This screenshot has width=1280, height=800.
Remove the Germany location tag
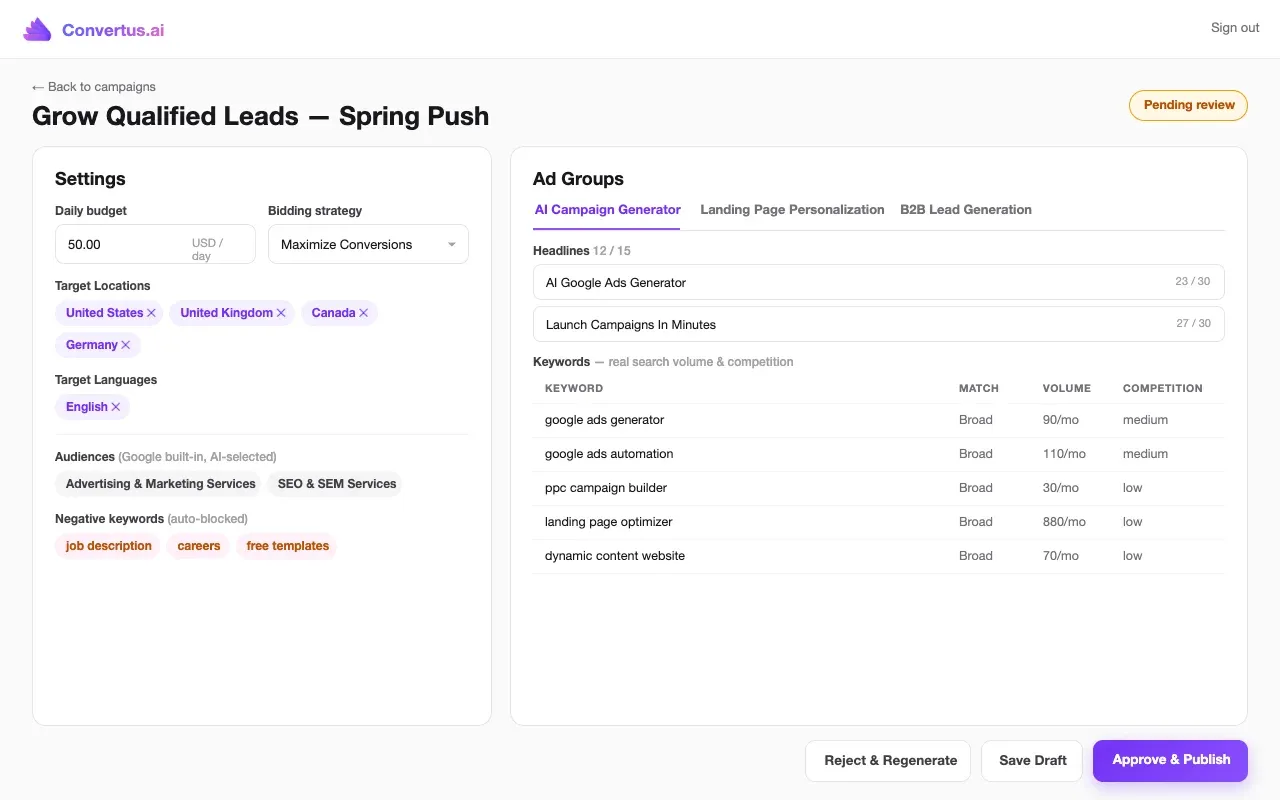126,345
